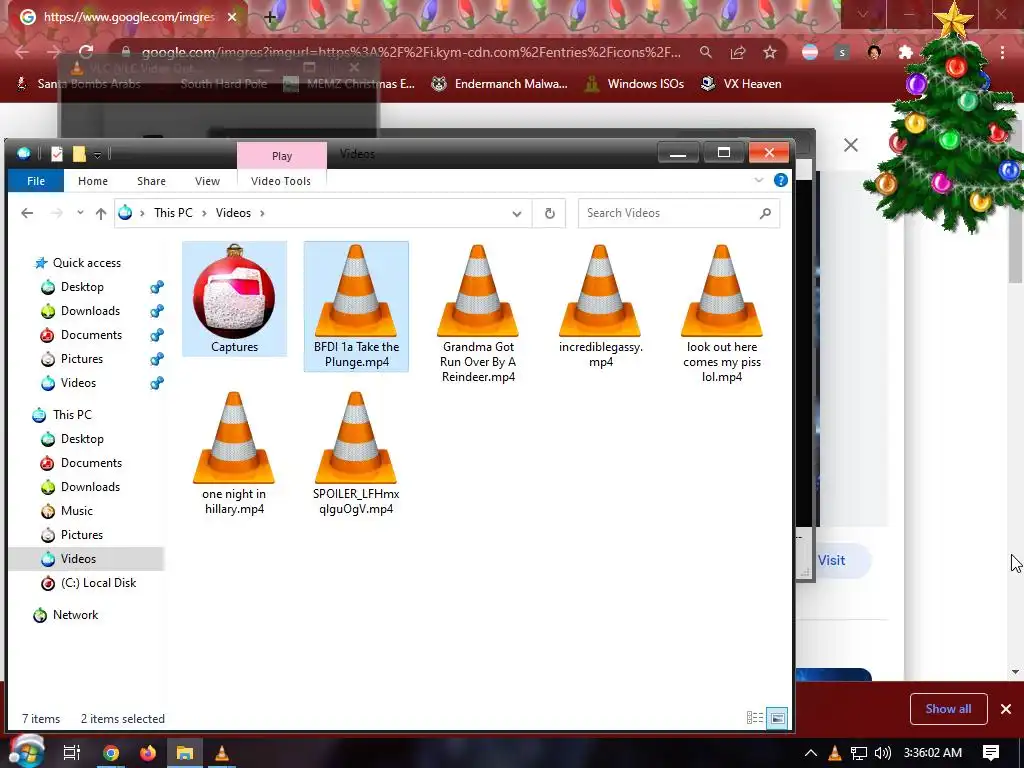Open the volume control in system tray
This screenshot has height=768, width=1024.
tap(882, 753)
